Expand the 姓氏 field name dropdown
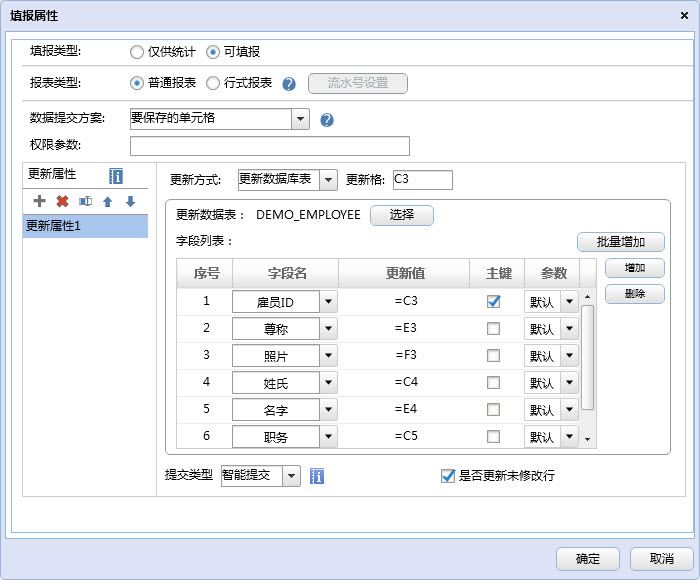The image size is (700, 580). (328, 383)
